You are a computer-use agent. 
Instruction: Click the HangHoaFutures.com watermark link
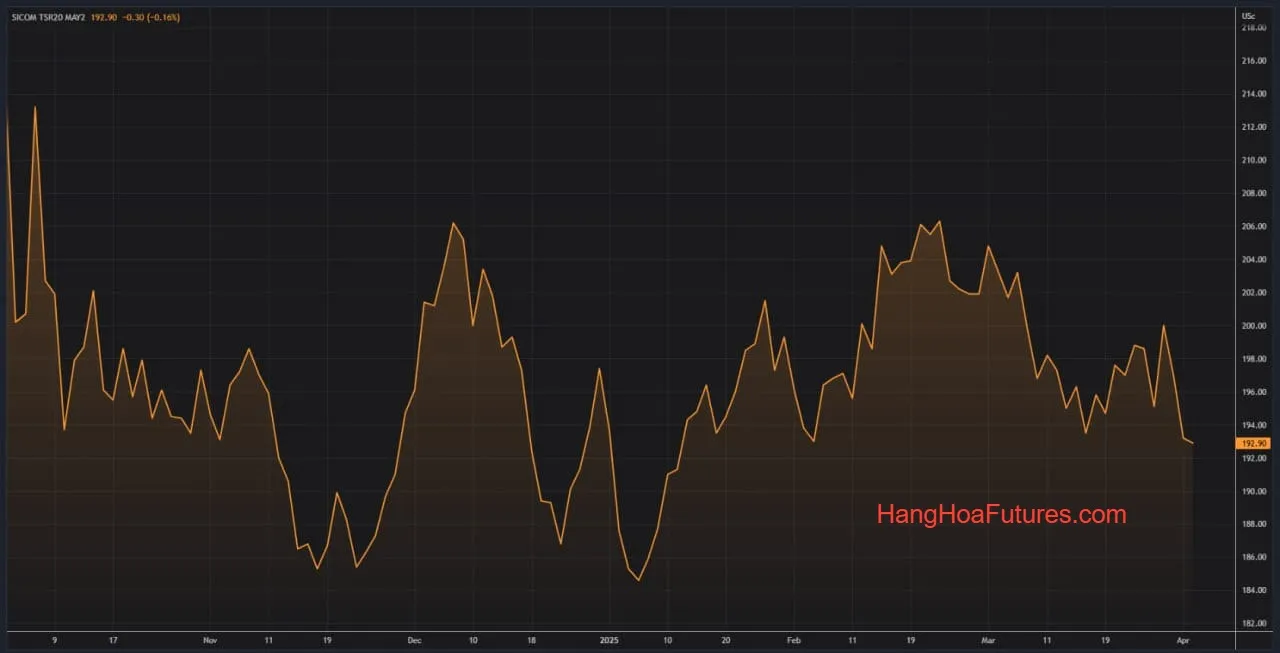pos(1001,515)
